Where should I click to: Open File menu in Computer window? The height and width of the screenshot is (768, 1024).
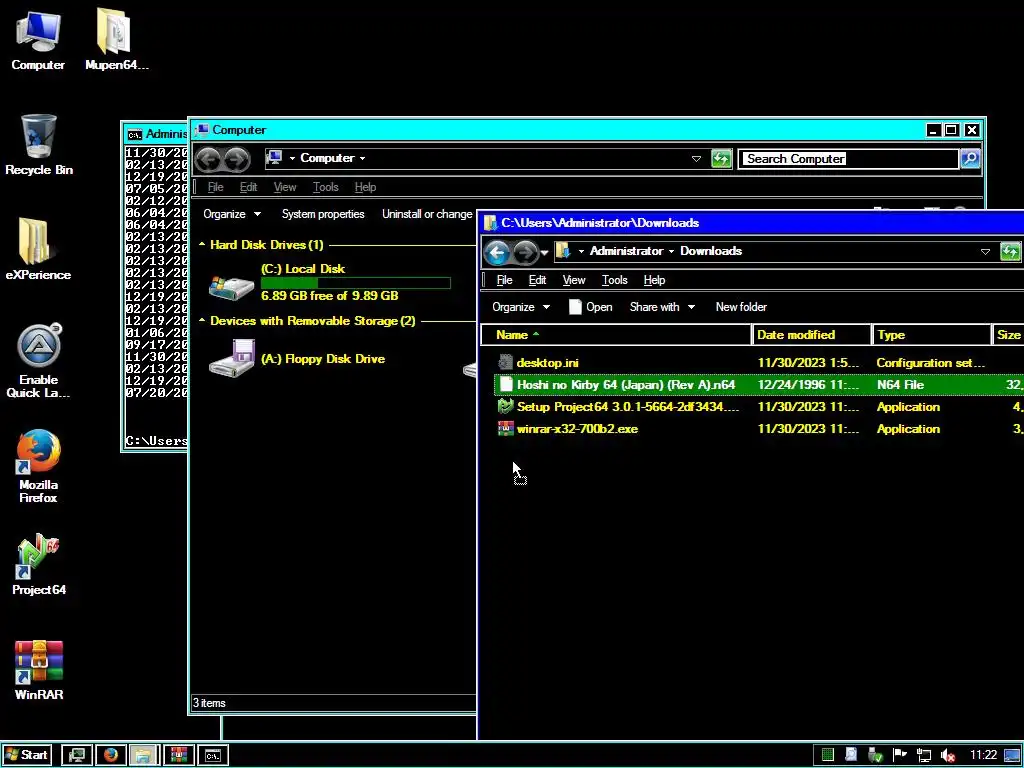pyautogui.click(x=216, y=187)
